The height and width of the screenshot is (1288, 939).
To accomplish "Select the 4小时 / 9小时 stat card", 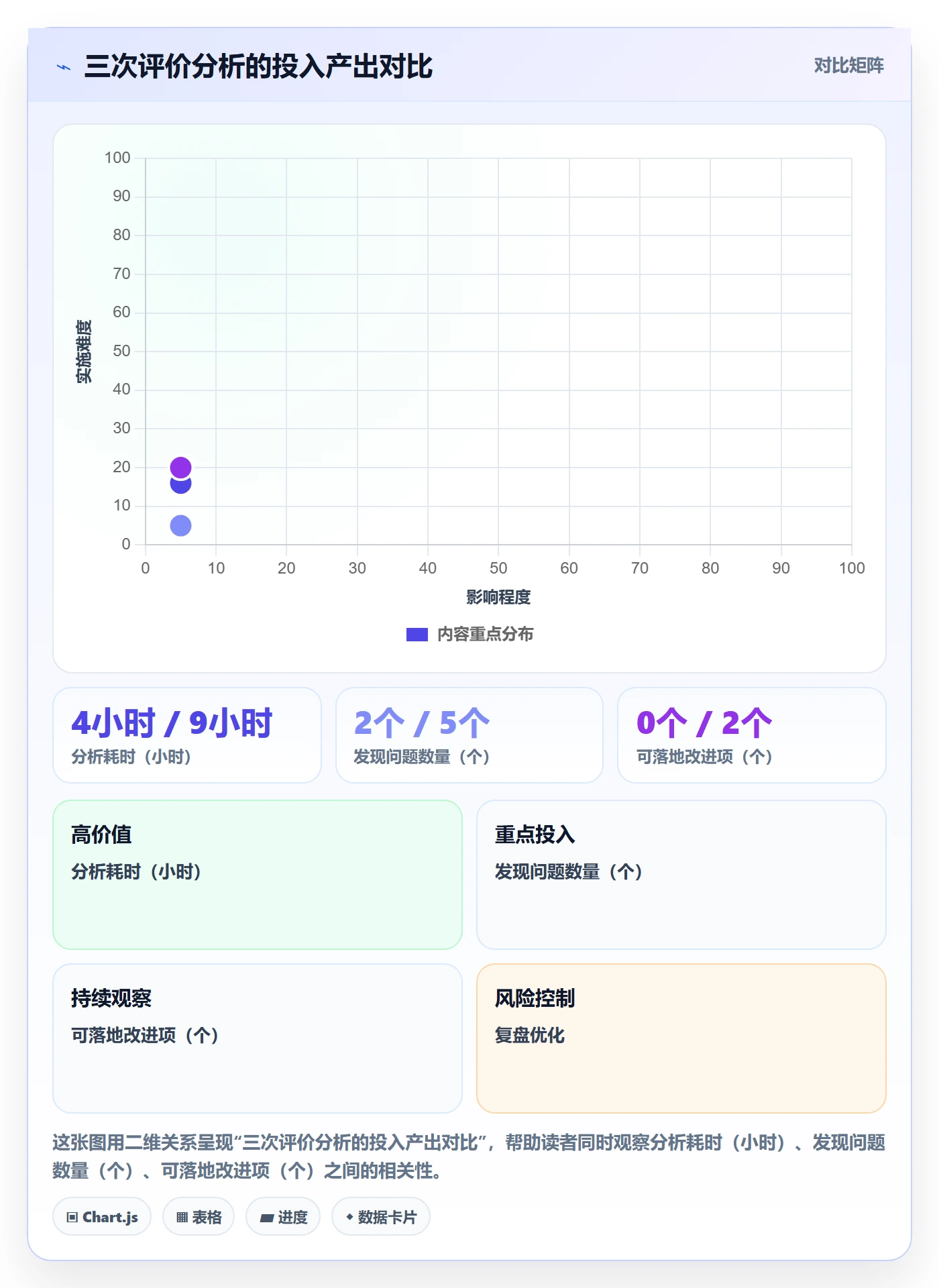I will coord(187,735).
